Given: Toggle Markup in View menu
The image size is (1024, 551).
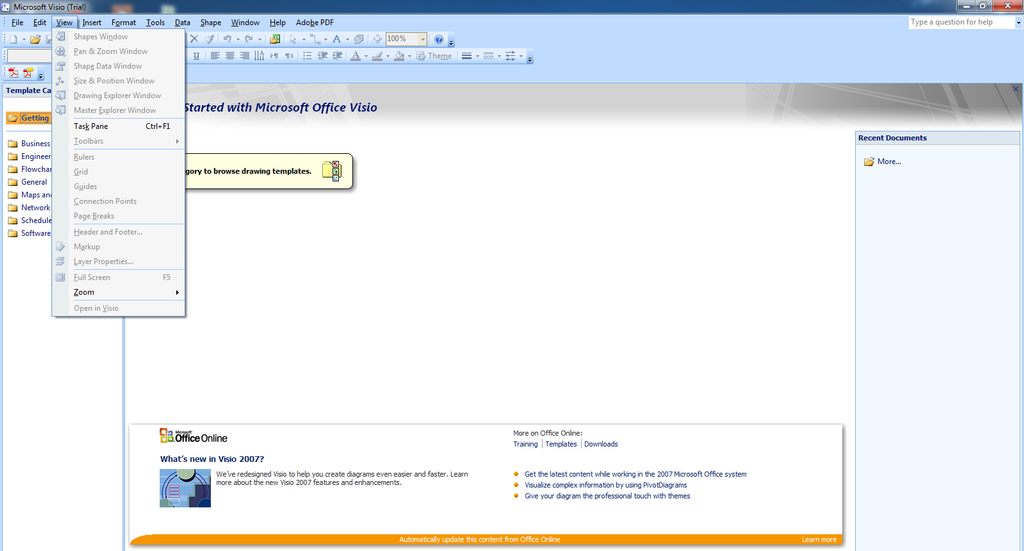Looking at the screenshot, I should pyautogui.click(x=119, y=247).
